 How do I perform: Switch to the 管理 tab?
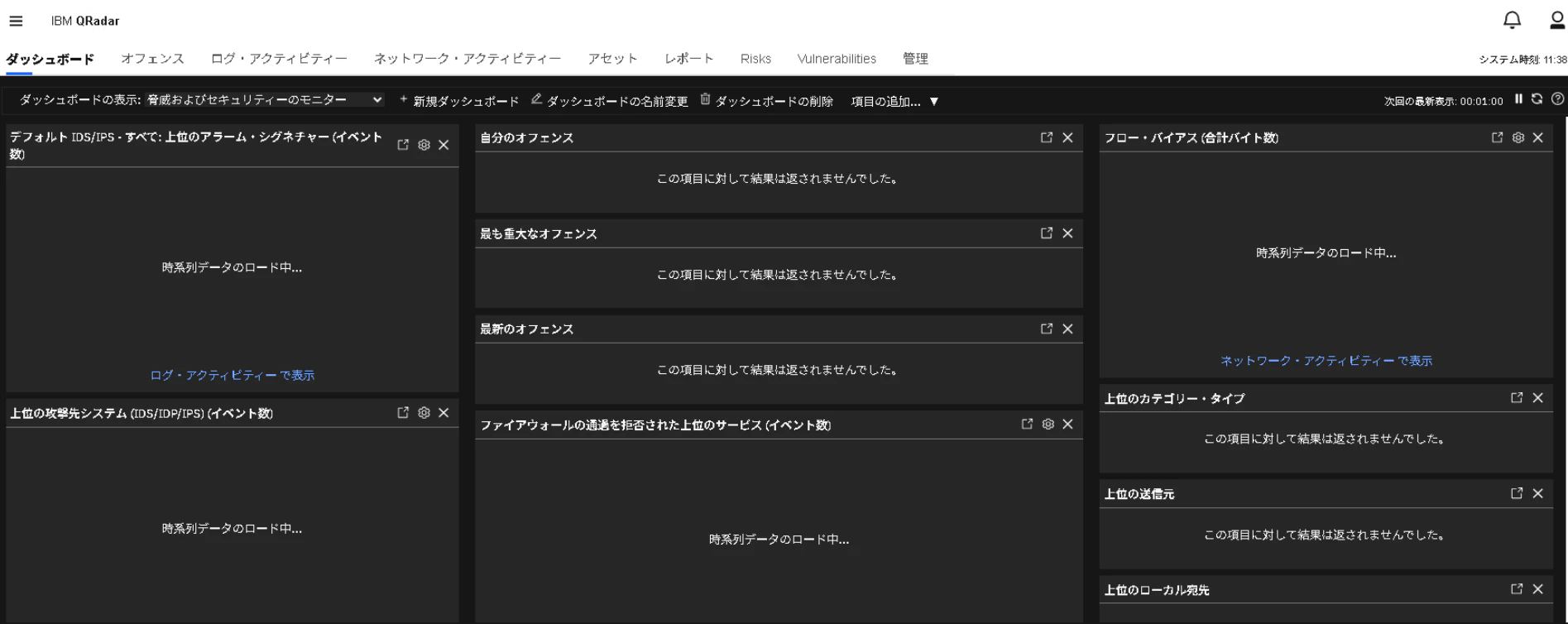coord(915,59)
